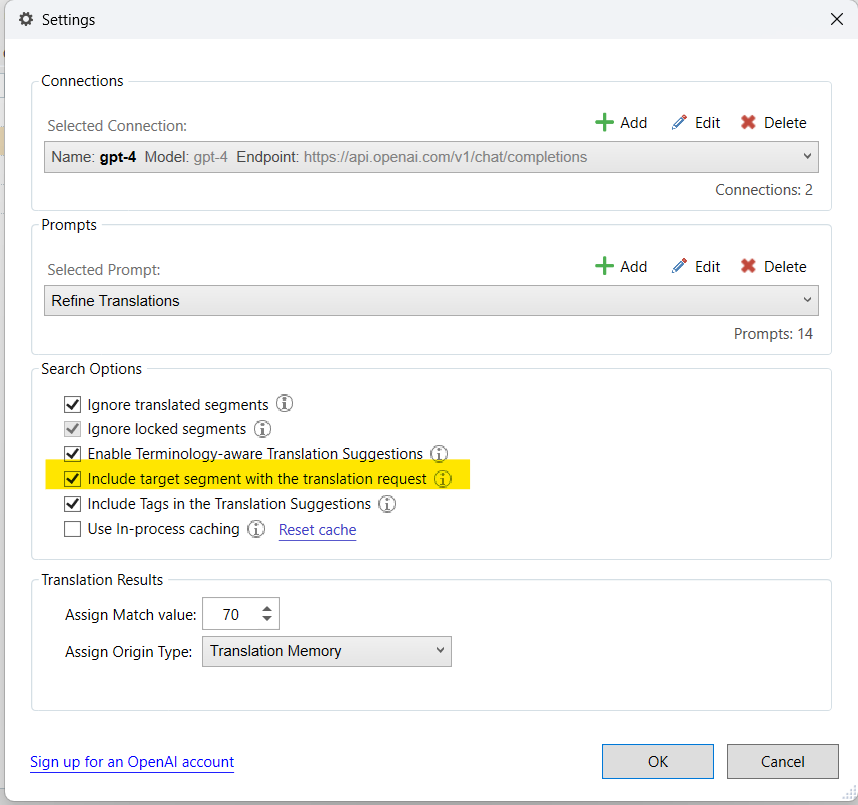
Task: Click the Cancel button
Action: tap(782, 761)
